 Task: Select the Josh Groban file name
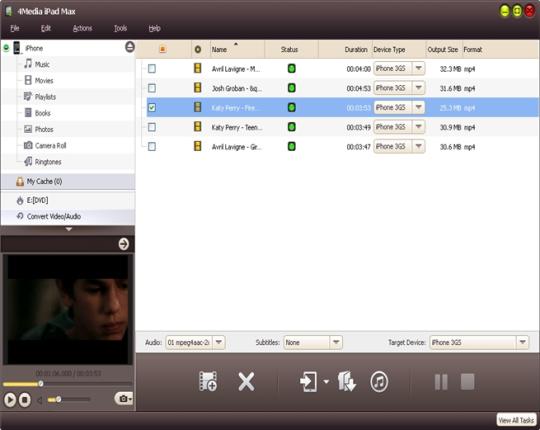pos(237,88)
